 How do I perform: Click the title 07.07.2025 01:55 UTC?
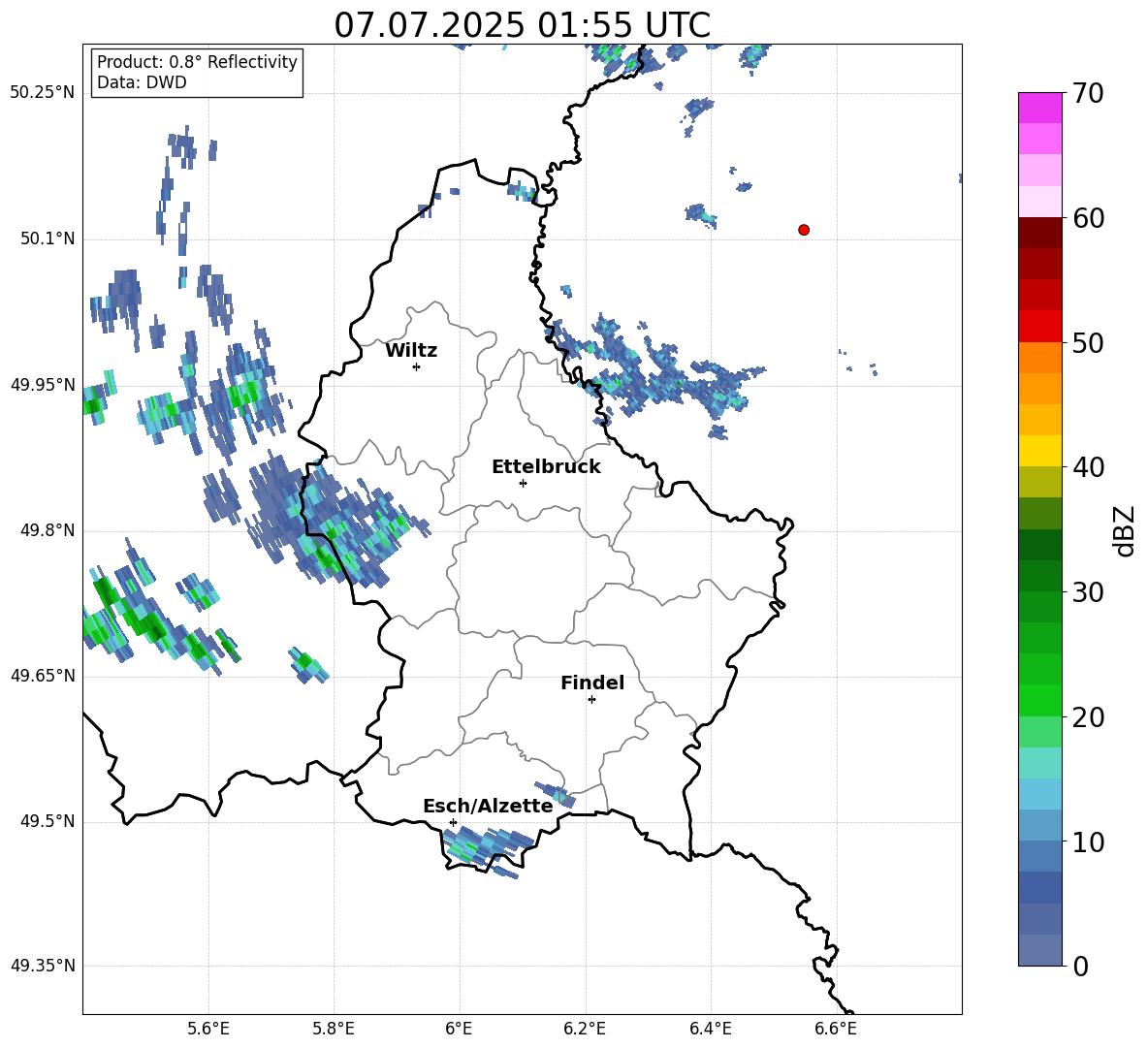point(522,25)
